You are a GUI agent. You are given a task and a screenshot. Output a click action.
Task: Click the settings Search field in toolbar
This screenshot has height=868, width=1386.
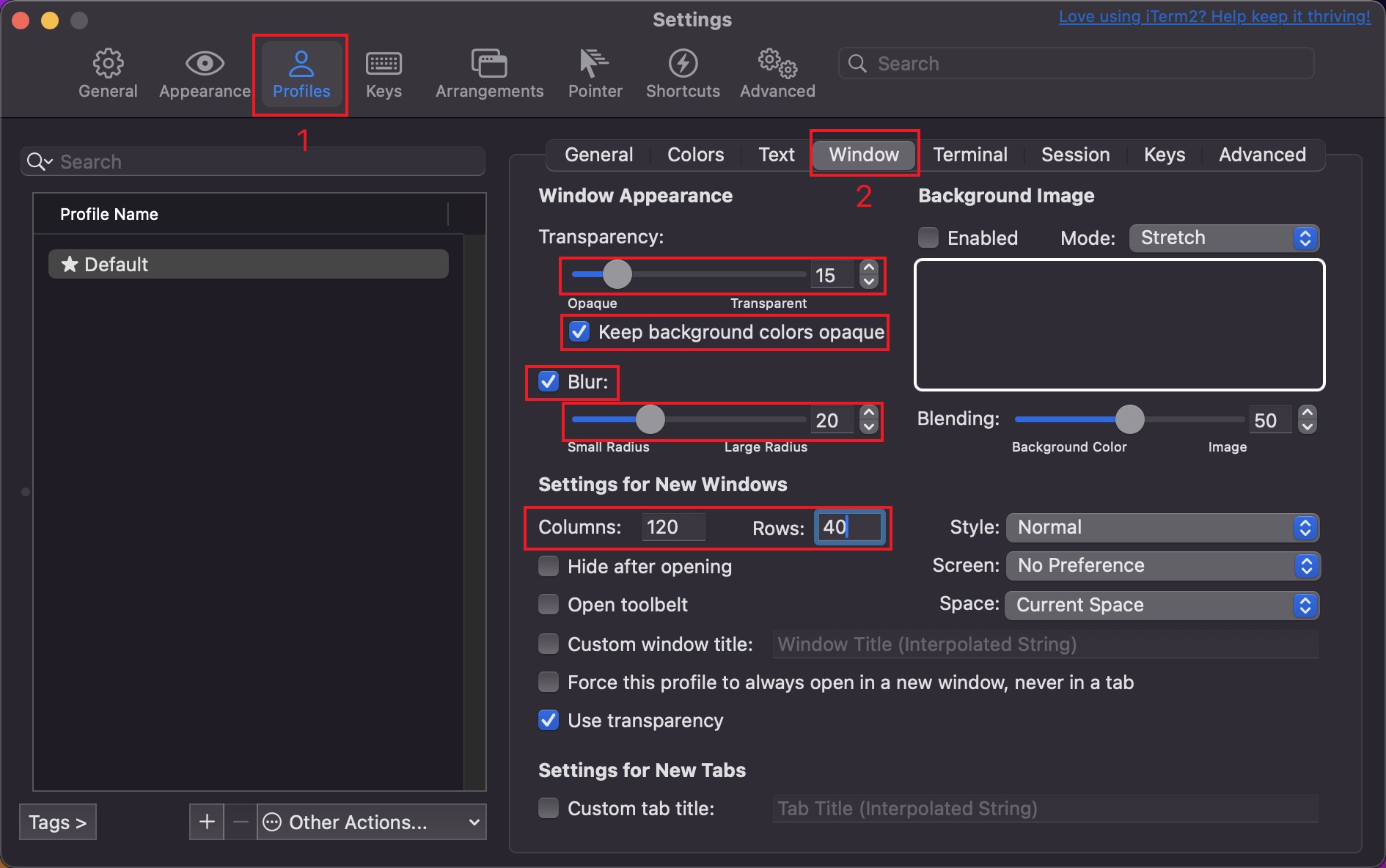[1076, 64]
